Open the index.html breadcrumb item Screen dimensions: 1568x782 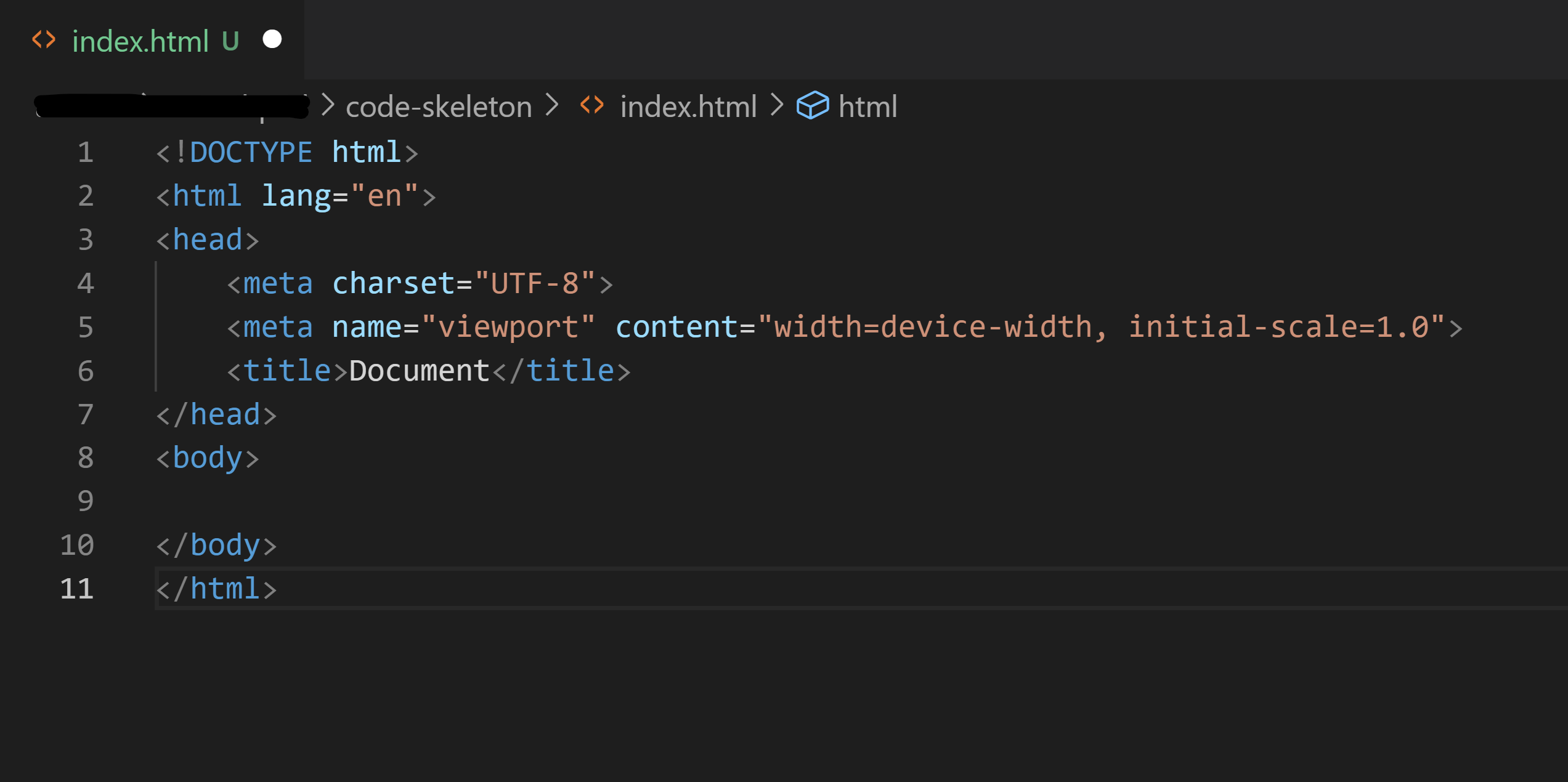click(688, 107)
